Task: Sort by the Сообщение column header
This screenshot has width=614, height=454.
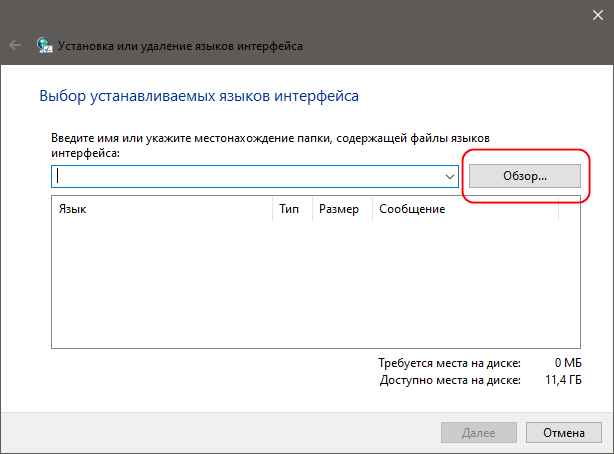Action: click(465, 209)
